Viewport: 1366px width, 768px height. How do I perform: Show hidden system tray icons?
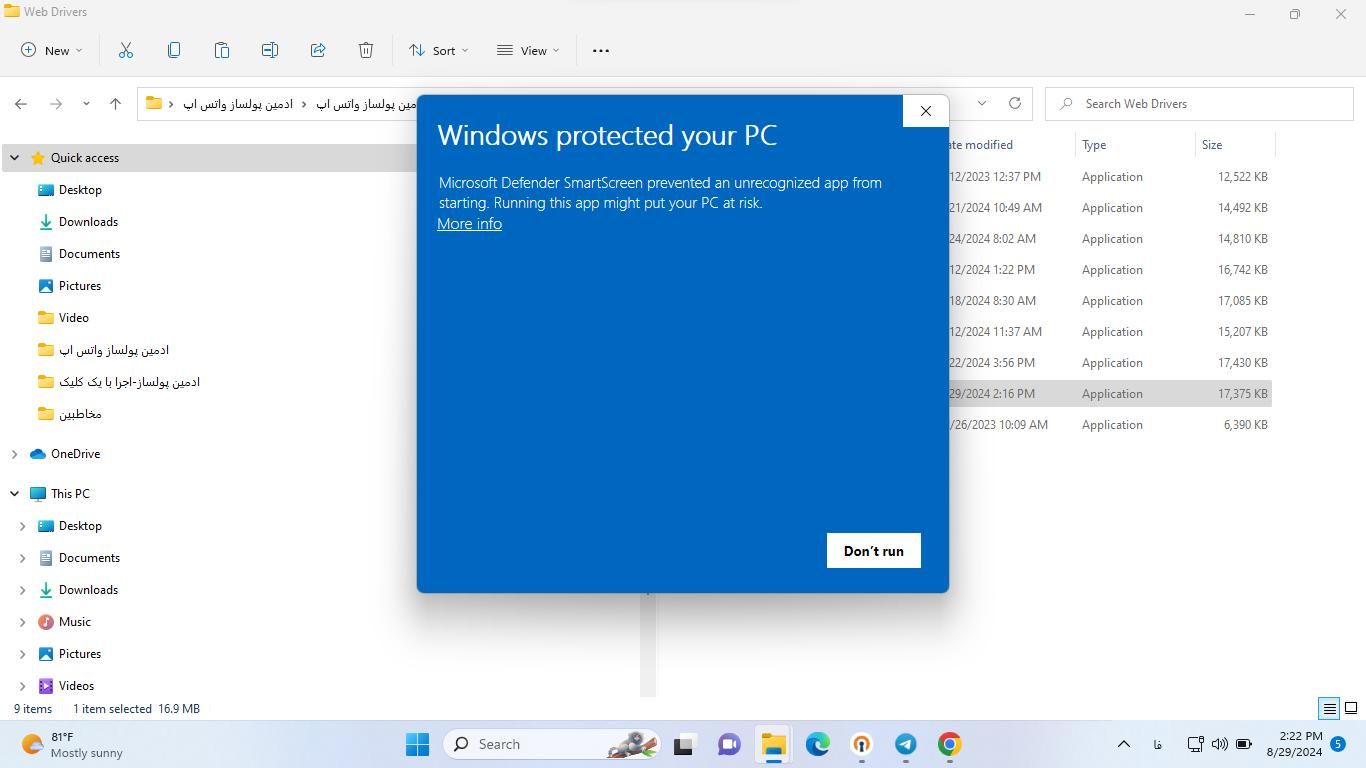click(x=1123, y=744)
